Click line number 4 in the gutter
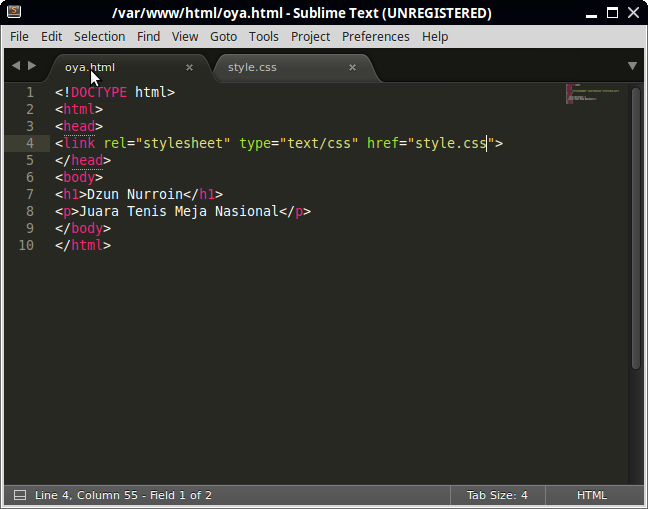 click(x=30, y=143)
